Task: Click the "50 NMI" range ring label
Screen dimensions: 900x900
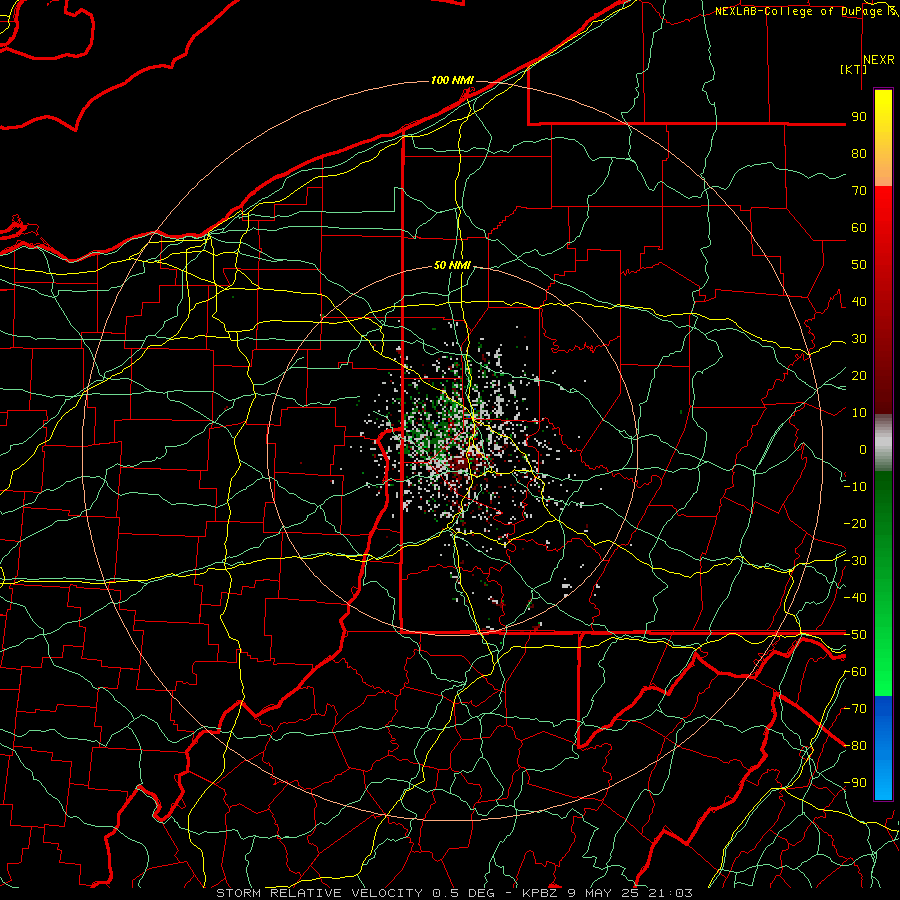Action: pyautogui.click(x=452, y=265)
